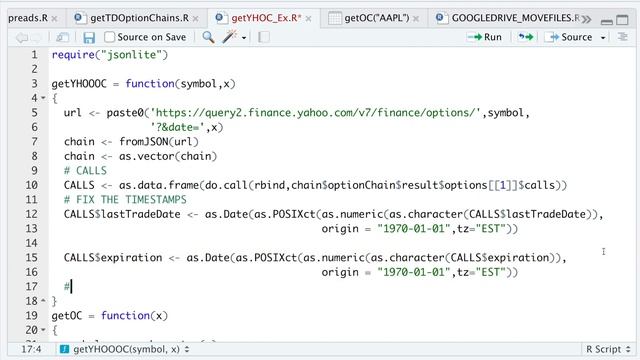Click CALLS$expiration at start of line 15
Screen dimensions: 640x360
(x=113, y=258)
